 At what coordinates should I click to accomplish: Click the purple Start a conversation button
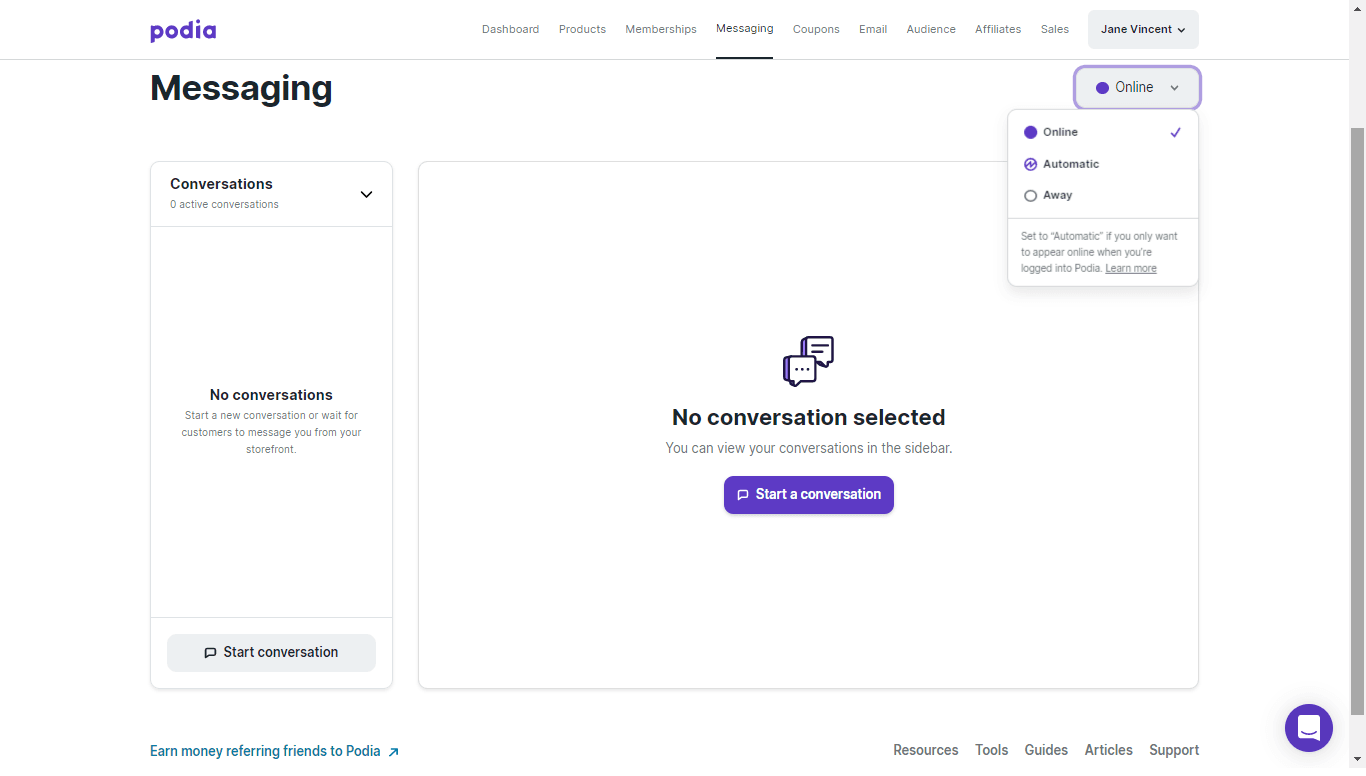point(809,495)
